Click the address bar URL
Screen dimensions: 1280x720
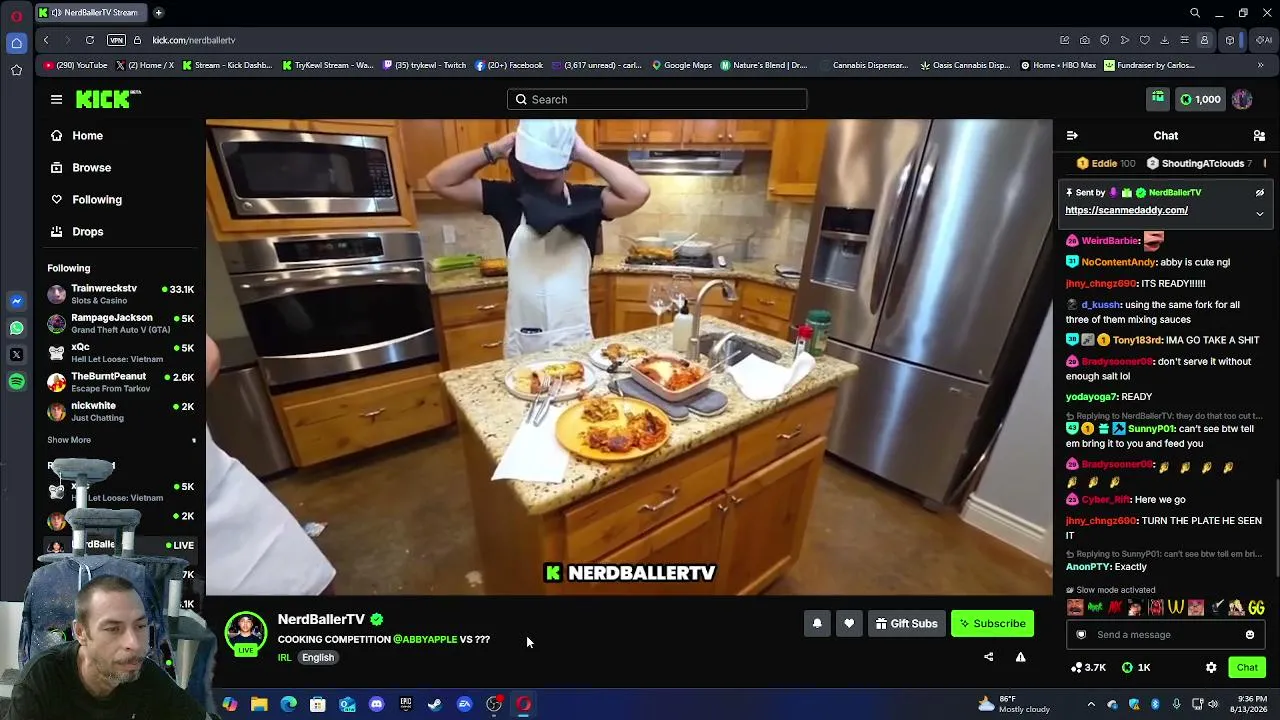coord(194,40)
